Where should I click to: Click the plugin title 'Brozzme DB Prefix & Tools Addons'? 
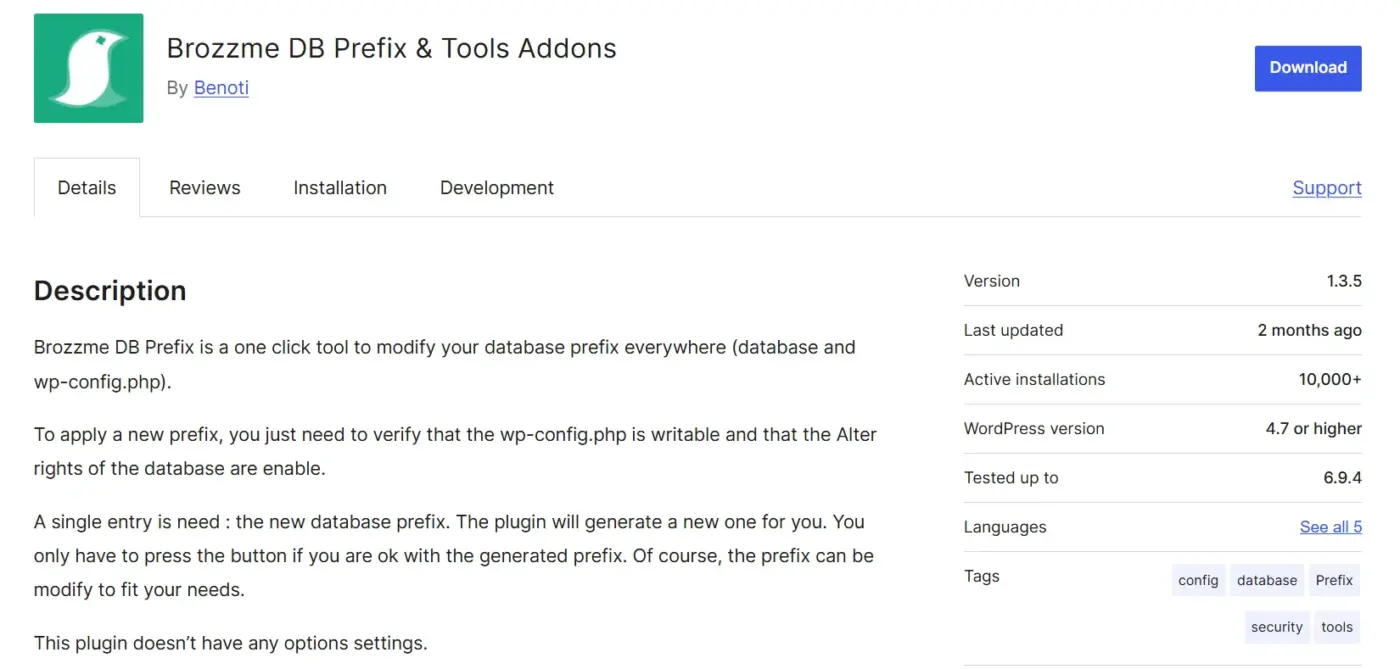[391, 48]
